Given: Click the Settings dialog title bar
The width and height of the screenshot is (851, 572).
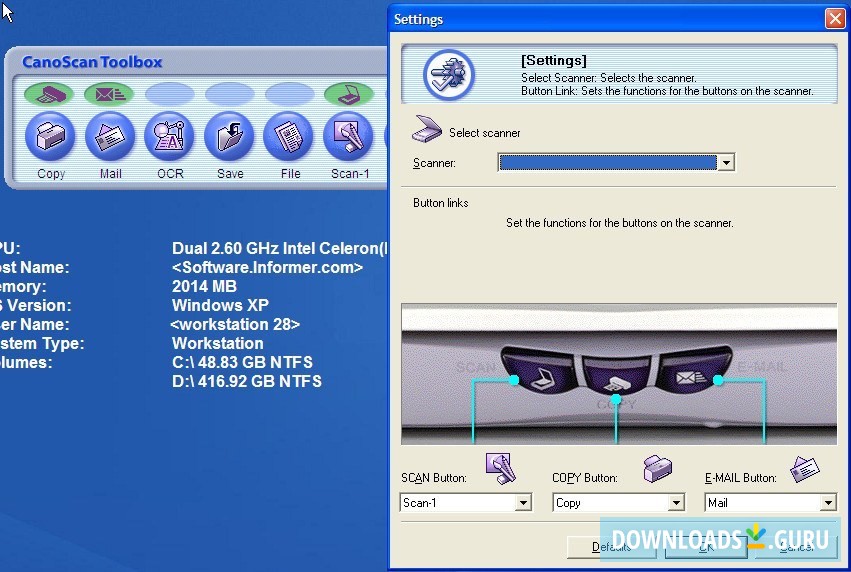Looking at the screenshot, I should coord(605,19).
